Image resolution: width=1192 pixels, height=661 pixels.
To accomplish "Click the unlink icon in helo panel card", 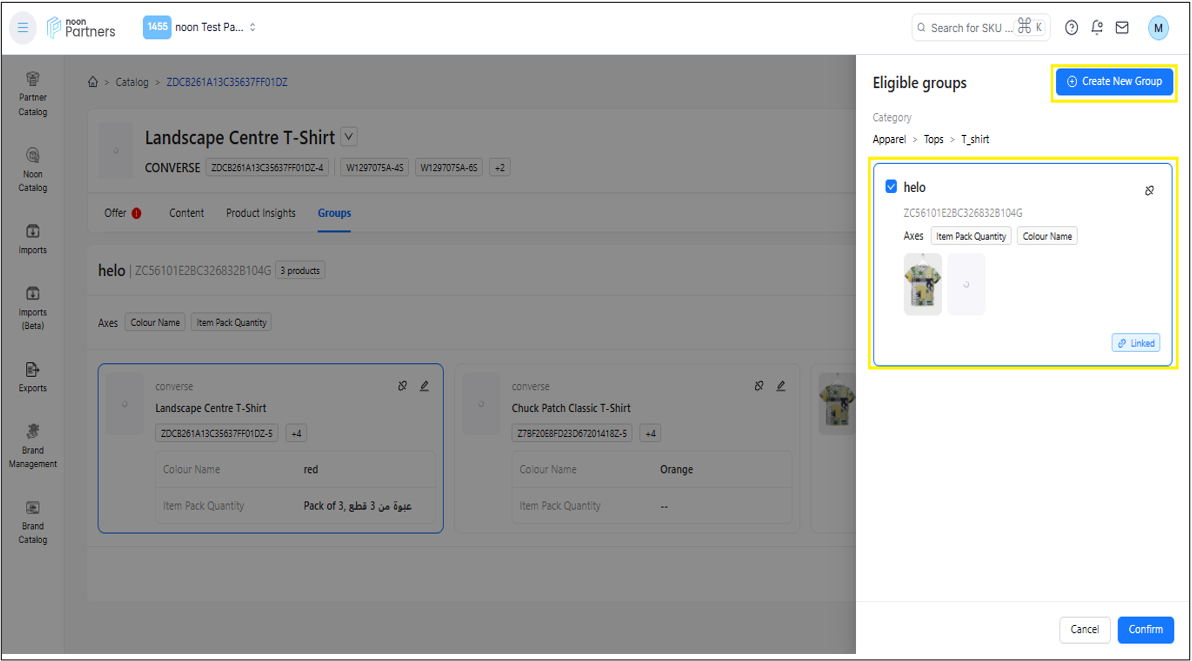I will click(1149, 190).
